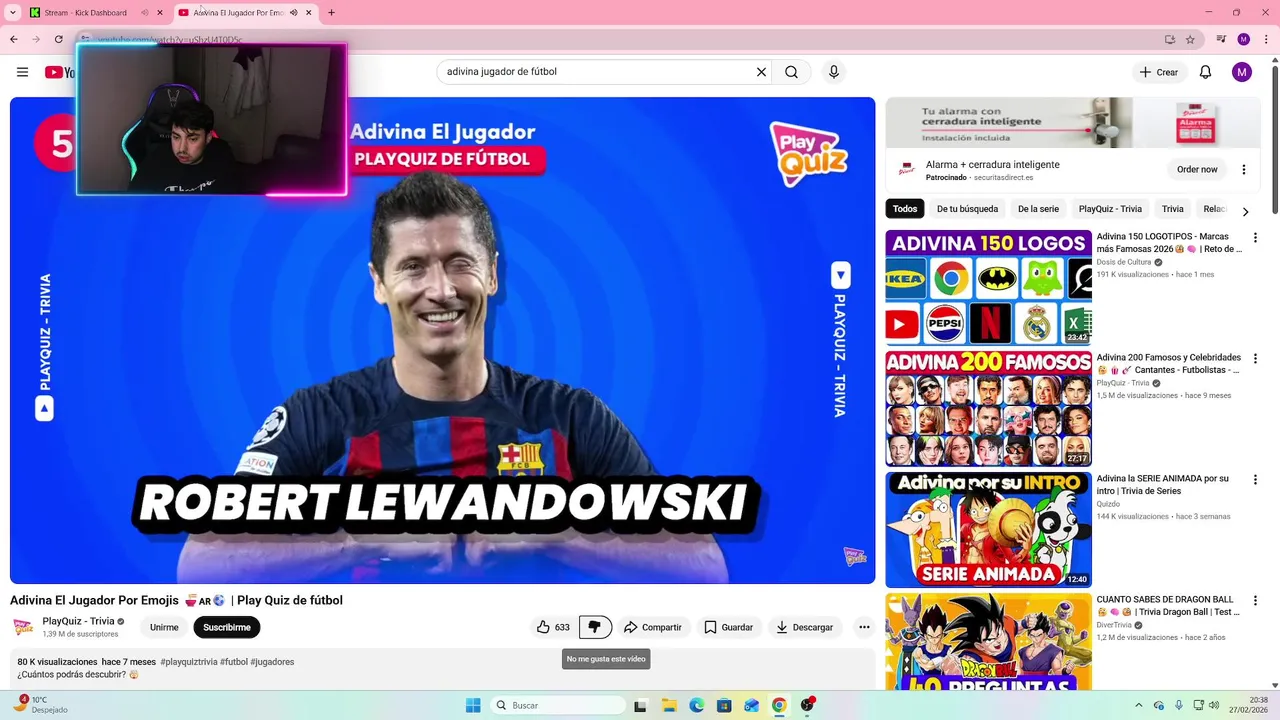Clear the search box with the X

point(761,72)
